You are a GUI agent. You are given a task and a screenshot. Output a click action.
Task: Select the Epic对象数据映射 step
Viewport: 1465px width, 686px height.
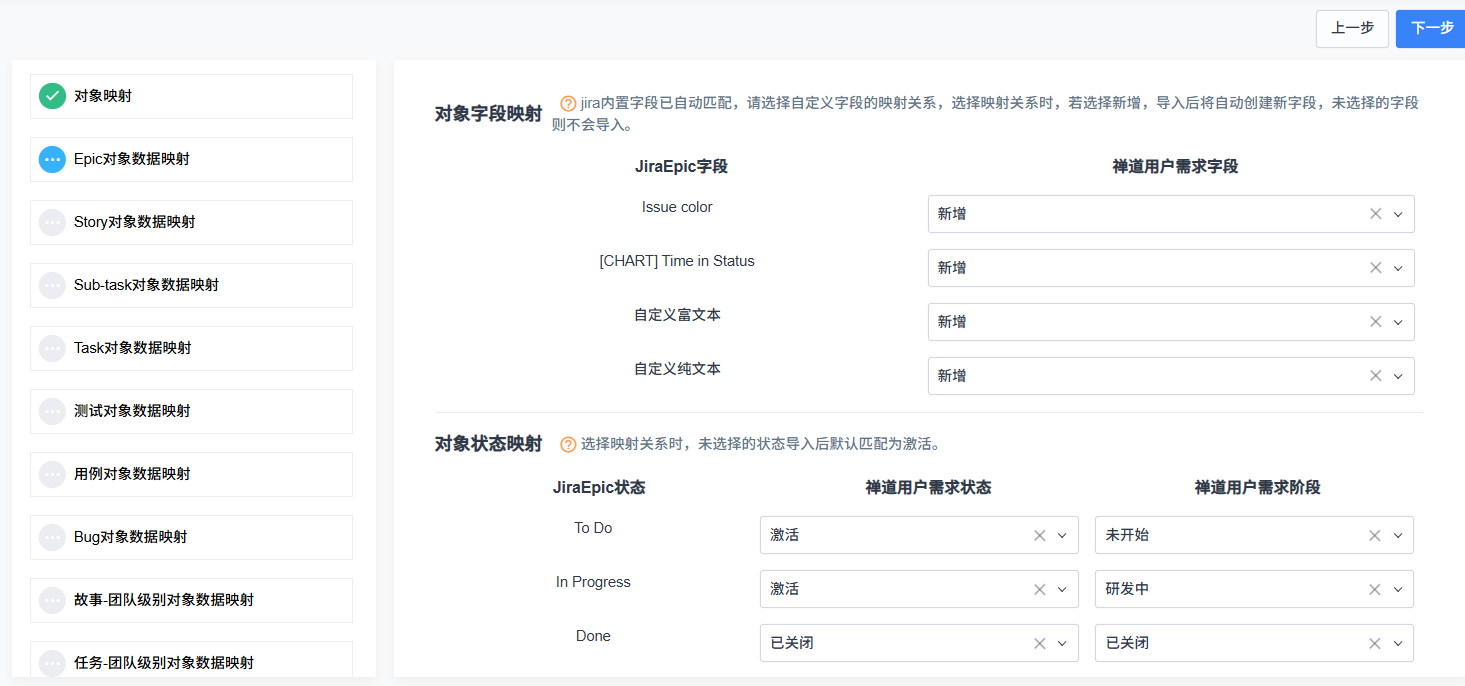point(191,159)
